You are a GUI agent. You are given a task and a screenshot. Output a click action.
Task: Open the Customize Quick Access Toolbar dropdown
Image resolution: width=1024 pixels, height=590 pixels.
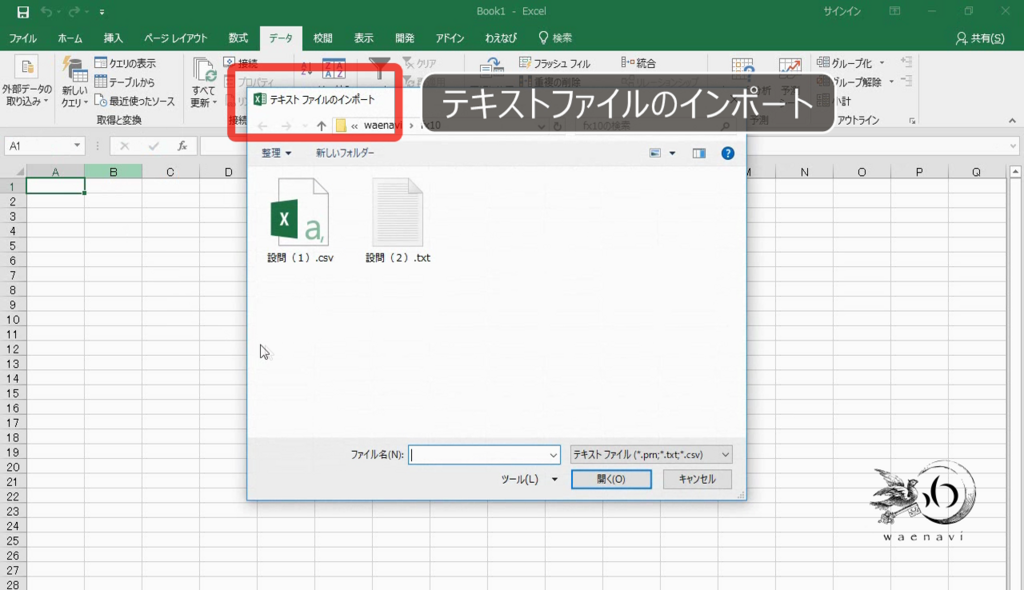[102, 12]
